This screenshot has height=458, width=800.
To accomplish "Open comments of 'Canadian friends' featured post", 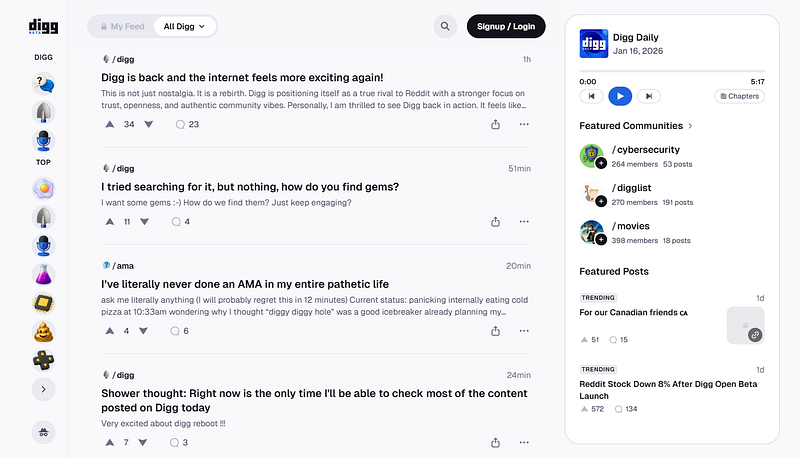I will pos(618,340).
